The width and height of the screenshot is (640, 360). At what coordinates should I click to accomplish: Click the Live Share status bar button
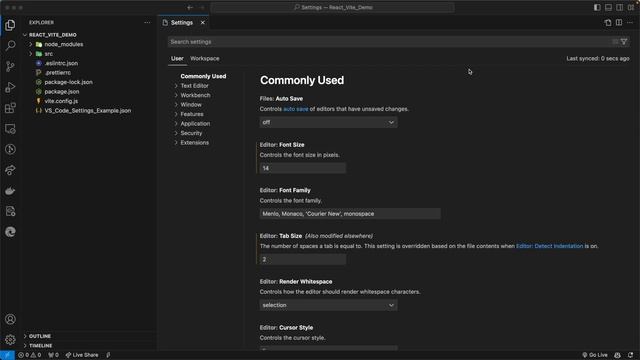[82, 355]
